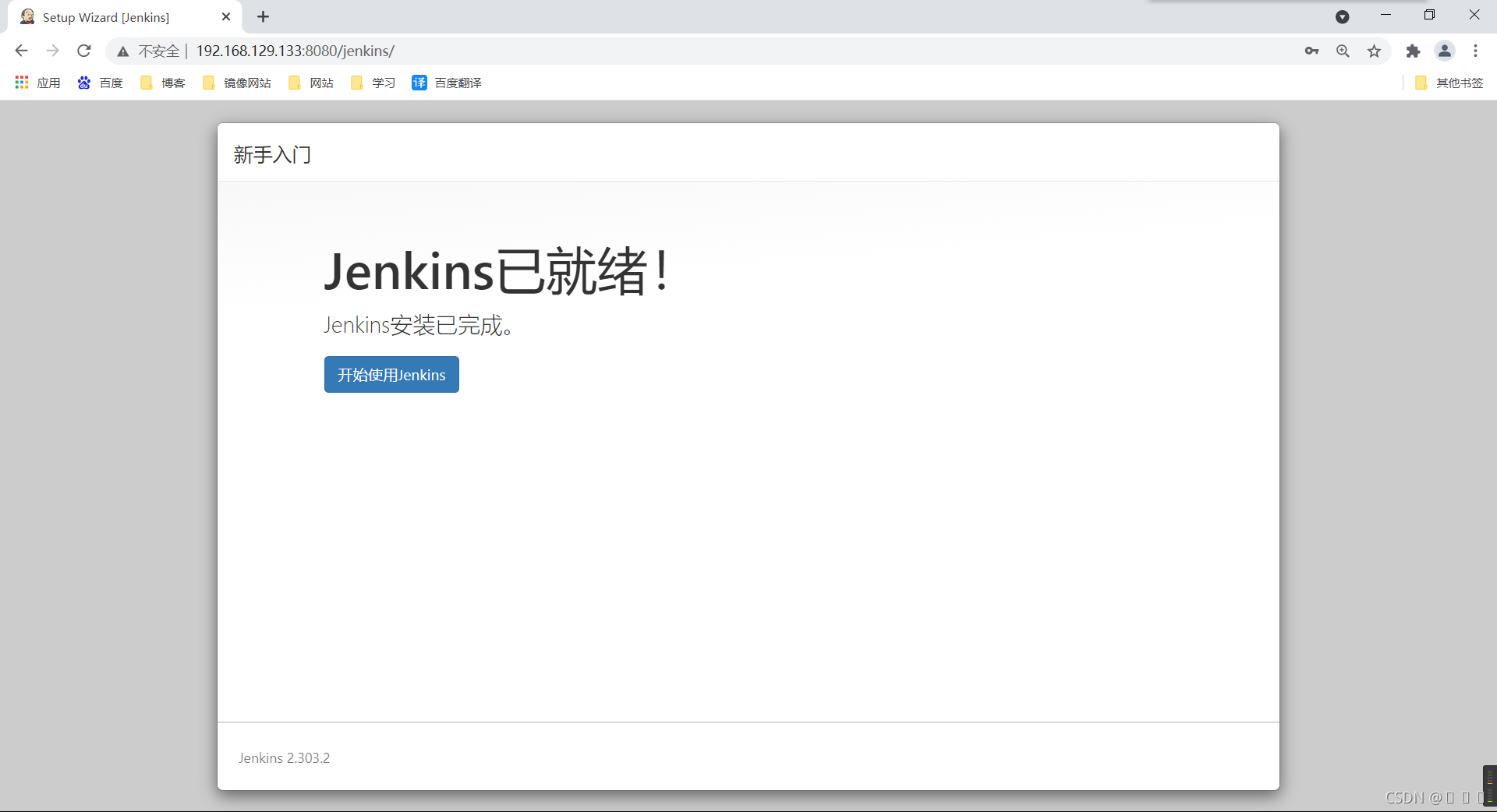Click the forward navigation arrow
The image size is (1497, 812).
52,51
